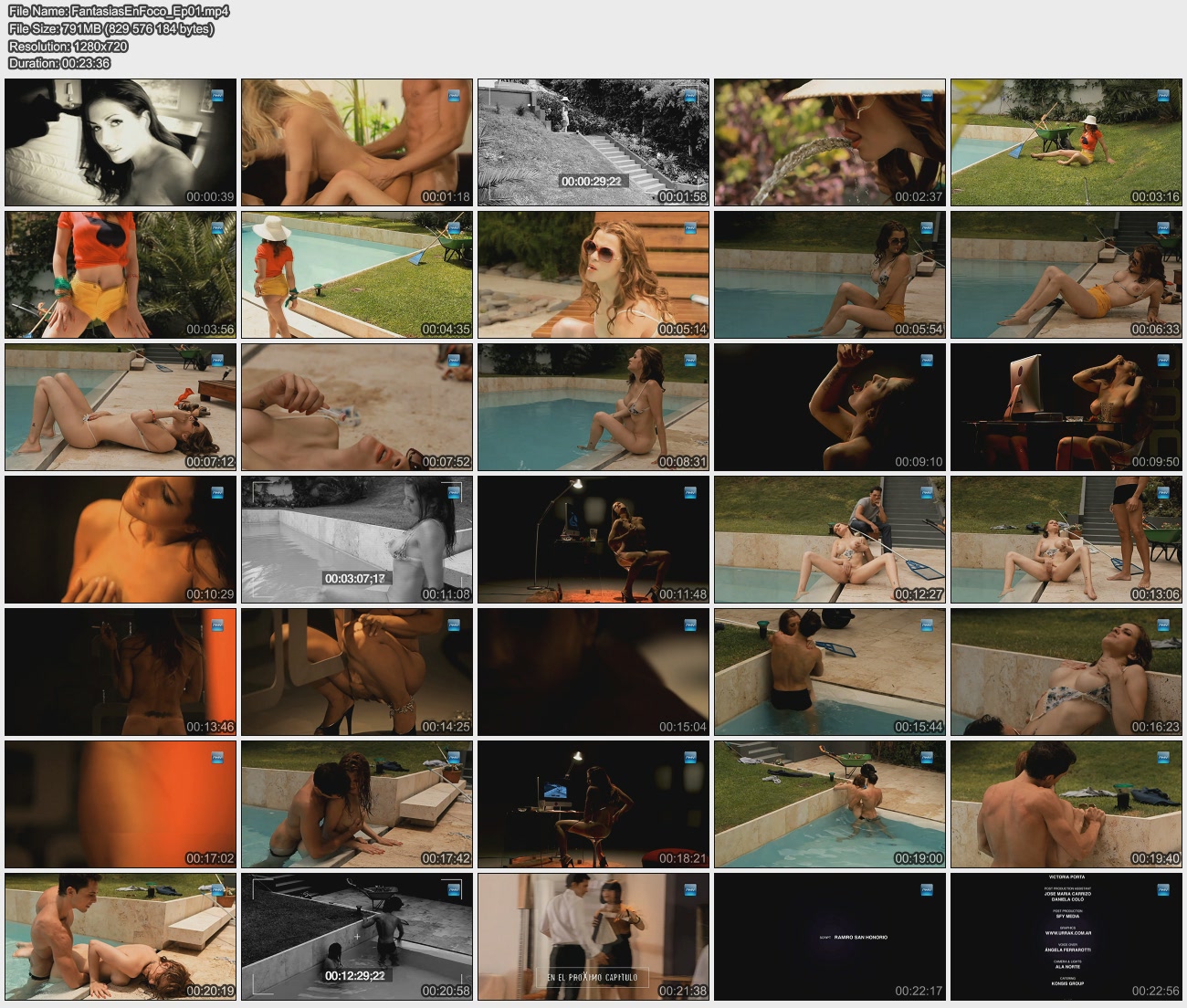Open the credits thumbnail at 00:22:56

[1066, 936]
